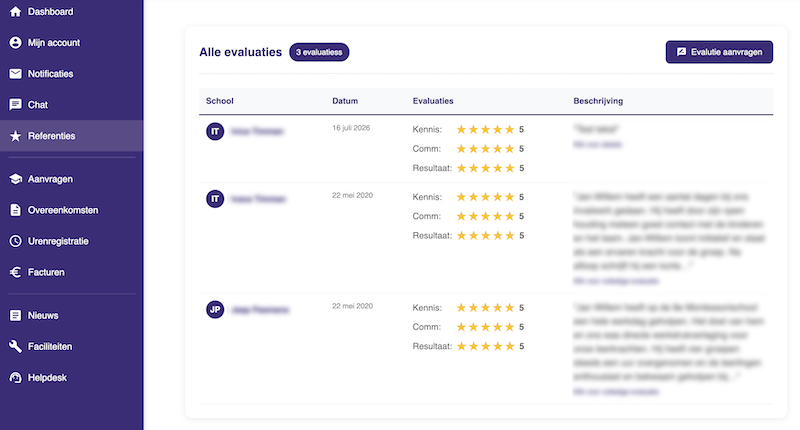Click the Kennis star rating for 16 juli 2026

pyautogui.click(x=485, y=130)
